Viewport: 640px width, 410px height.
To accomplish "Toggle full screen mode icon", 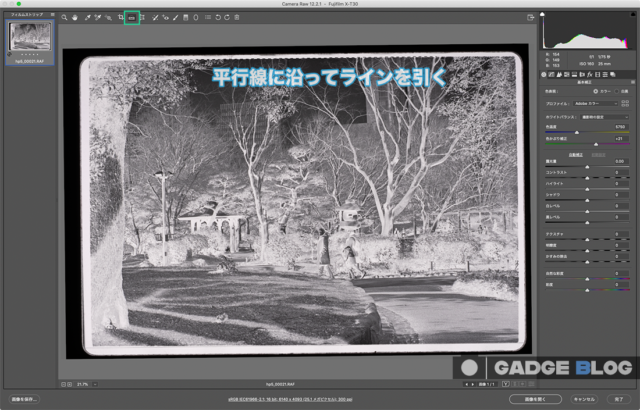I will 531,18.
